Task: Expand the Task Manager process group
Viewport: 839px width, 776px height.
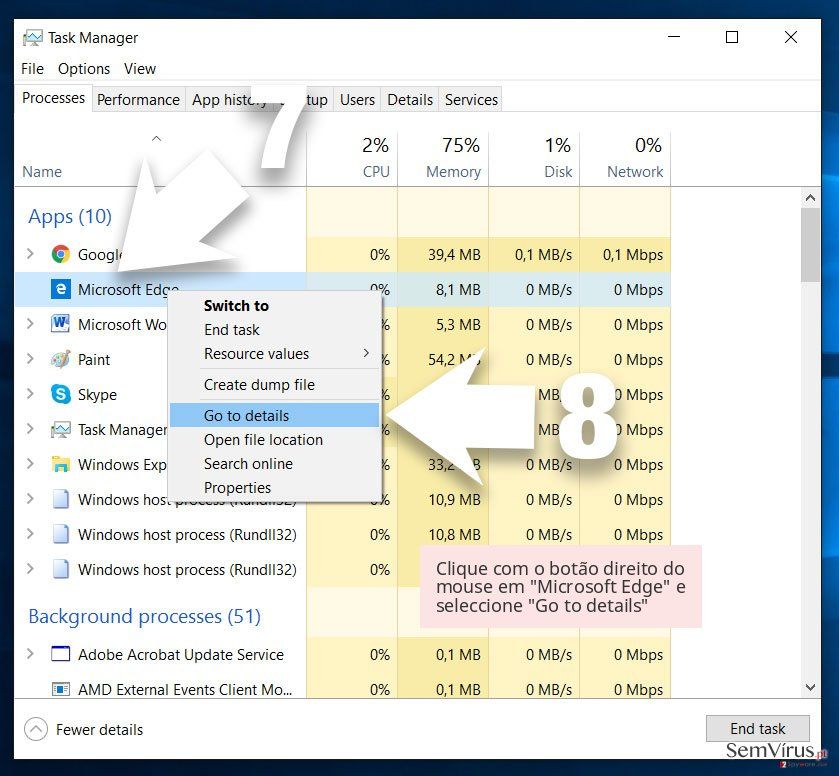Action: click(30, 429)
